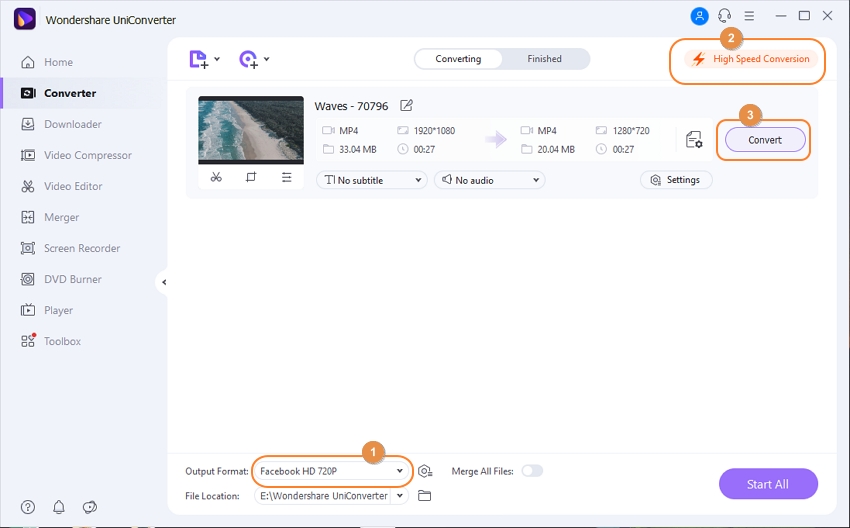Click the 1920*1080 source resolution
This screenshot has width=850, height=528.
[434, 131]
